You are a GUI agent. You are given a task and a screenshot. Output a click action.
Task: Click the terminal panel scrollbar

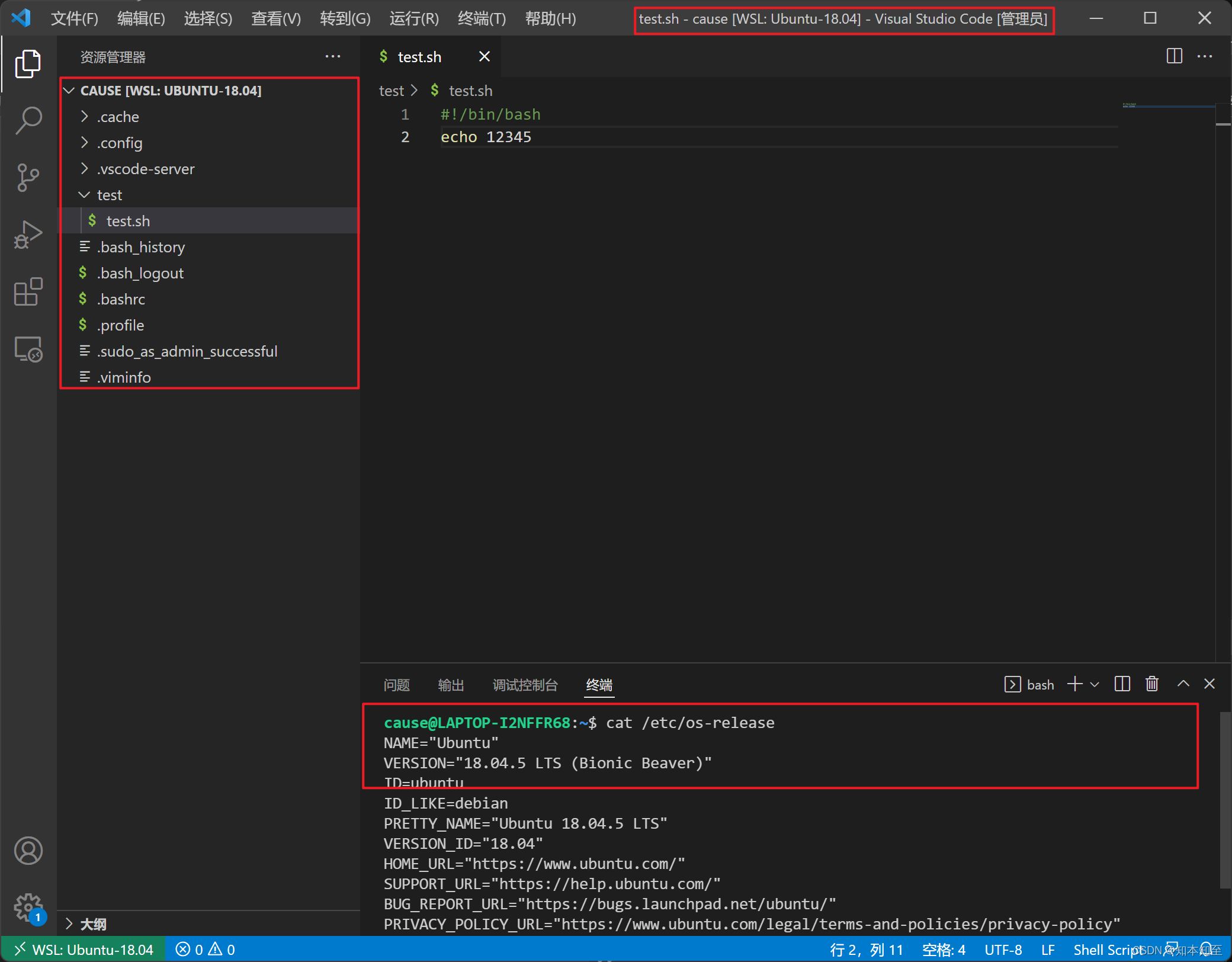tap(1225, 800)
